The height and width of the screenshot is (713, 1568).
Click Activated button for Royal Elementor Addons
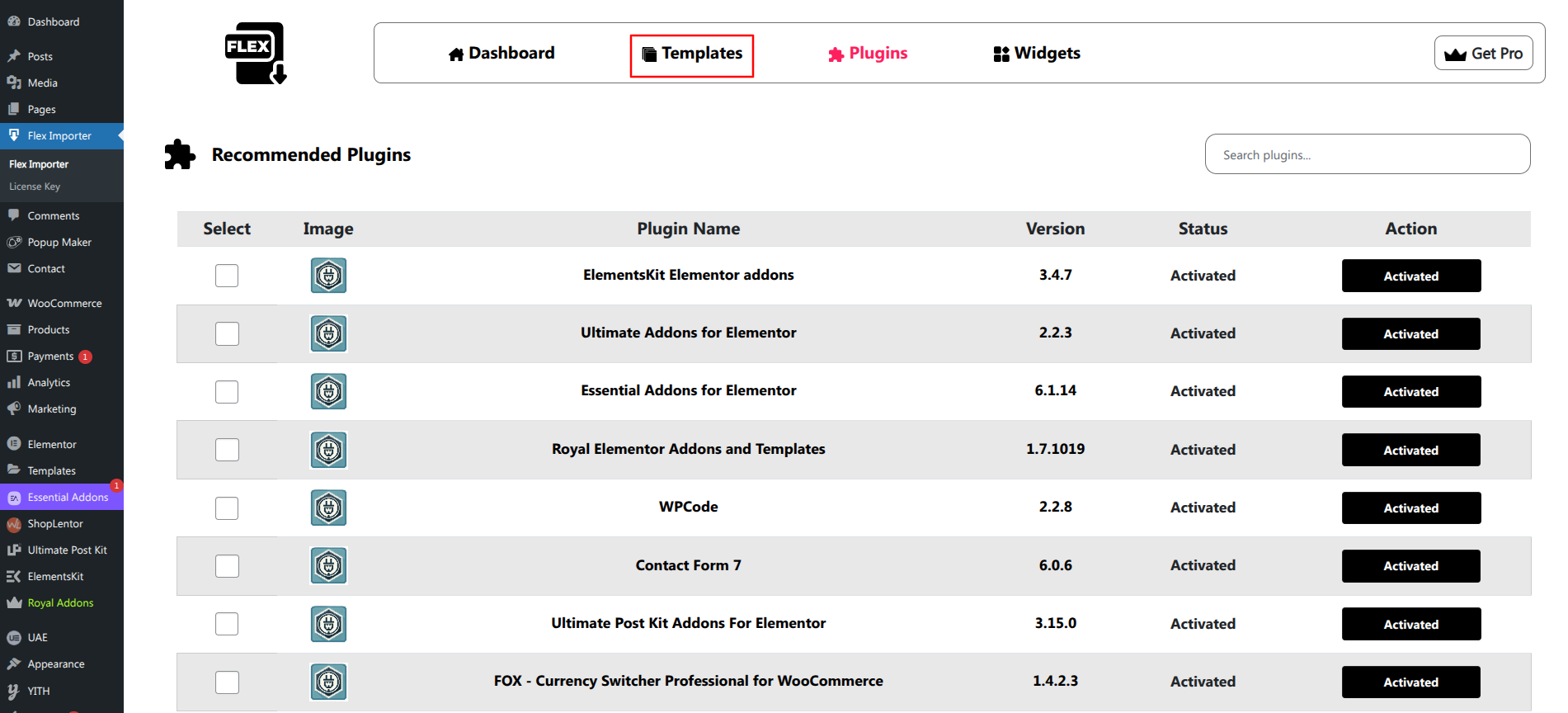coord(1411,450)
